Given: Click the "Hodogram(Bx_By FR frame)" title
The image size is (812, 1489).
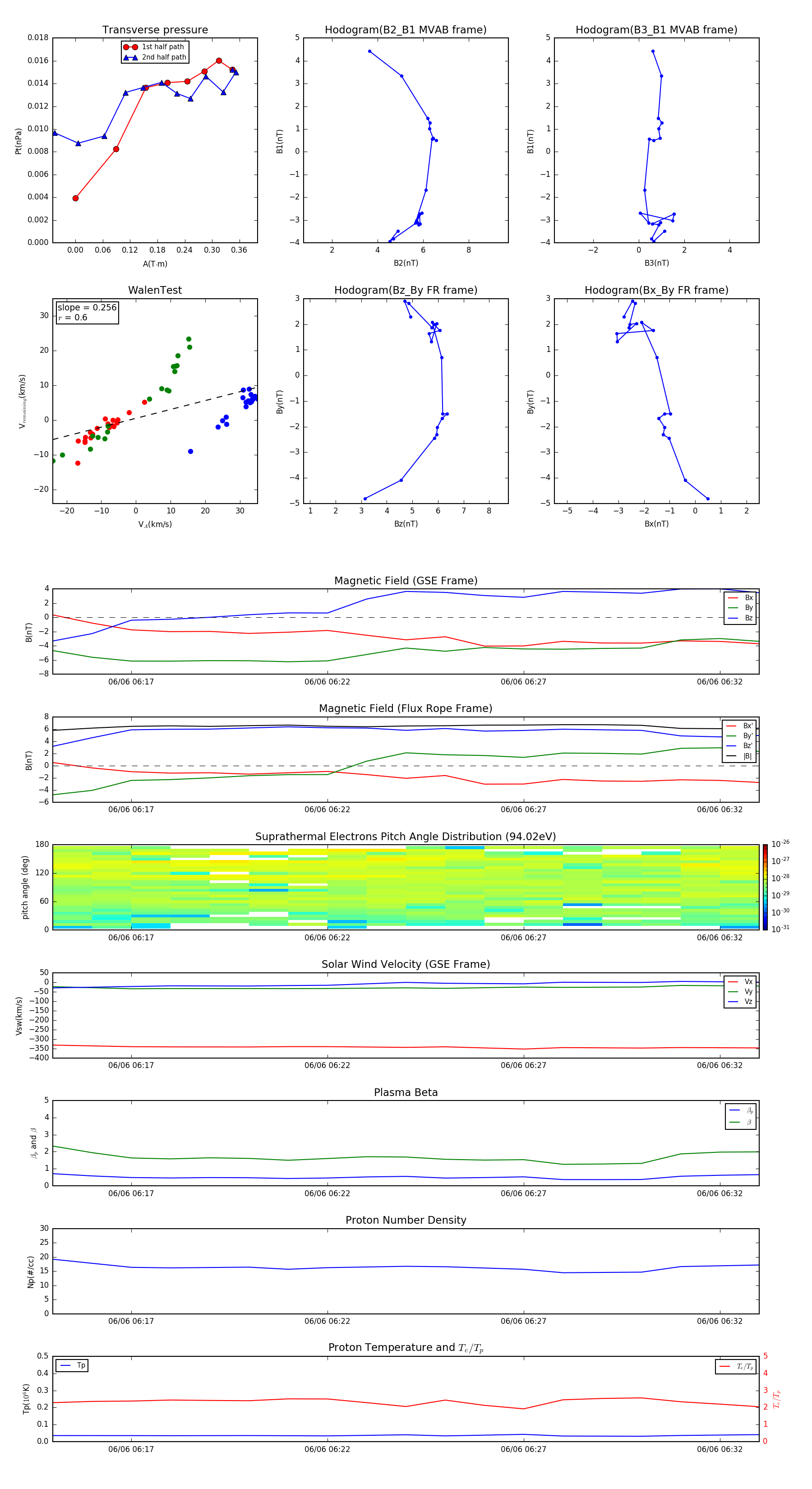Looking at the screenshot, I should click(656, 290).
